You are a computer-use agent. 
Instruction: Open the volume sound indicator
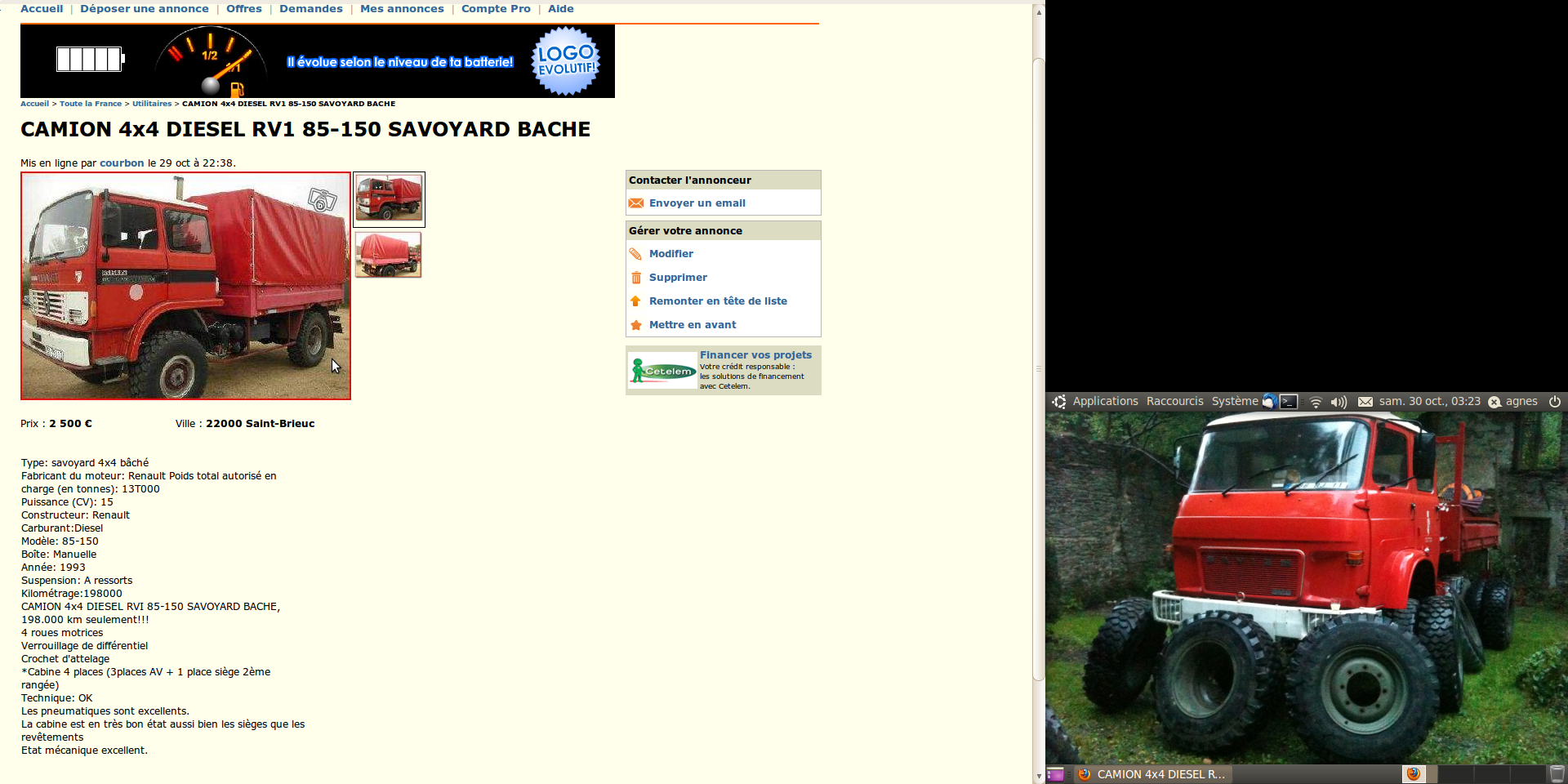1339,402
